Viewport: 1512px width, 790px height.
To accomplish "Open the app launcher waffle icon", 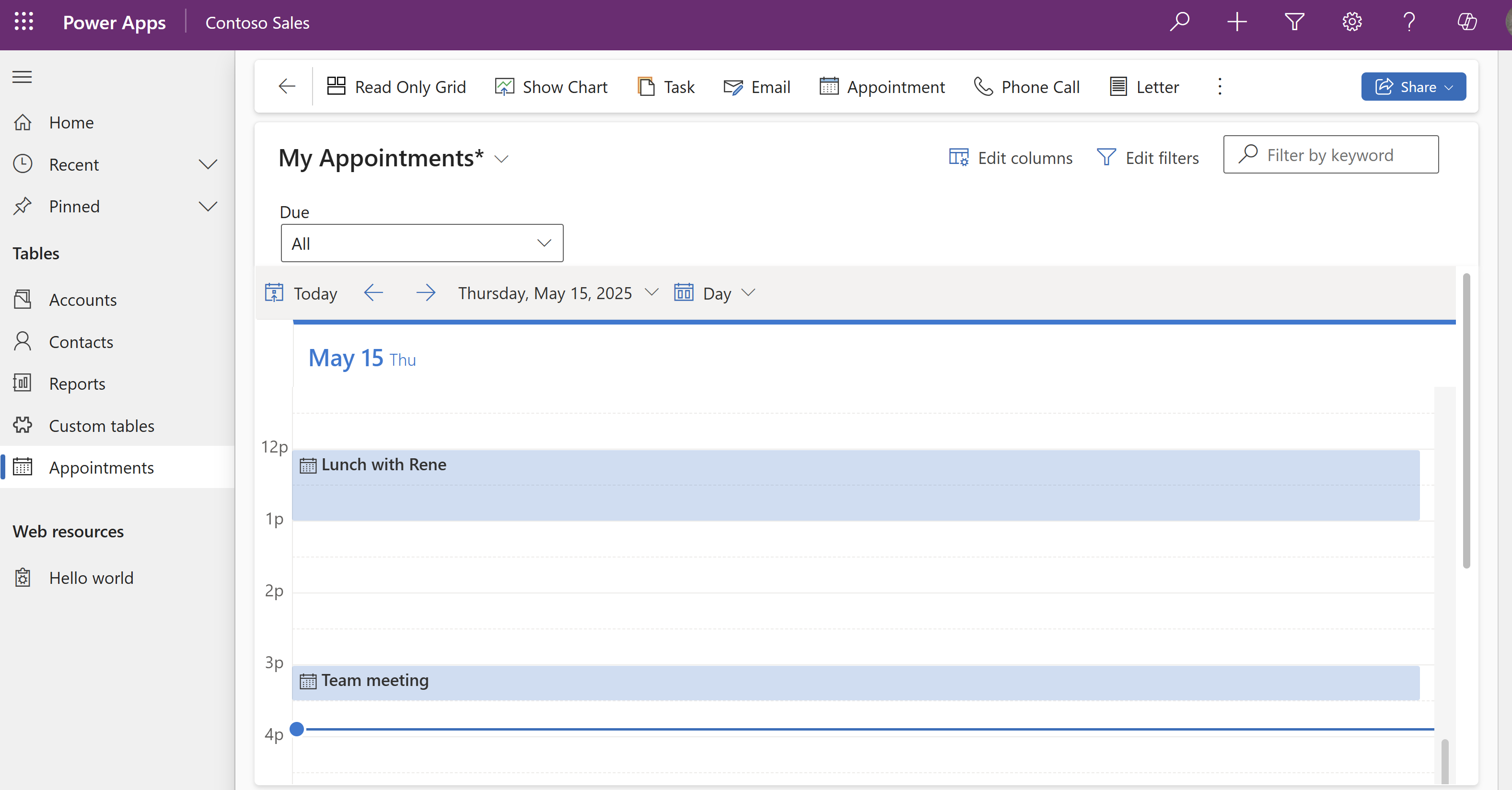I will (x=23, y=23).
